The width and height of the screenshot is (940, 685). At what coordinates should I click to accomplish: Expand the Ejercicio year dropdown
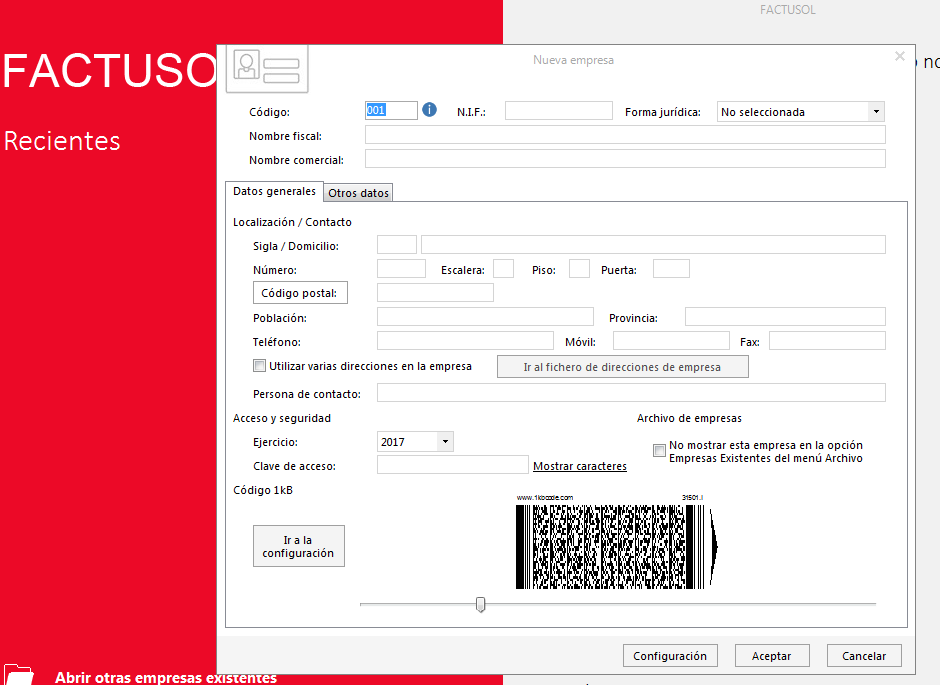pos(445,442)
